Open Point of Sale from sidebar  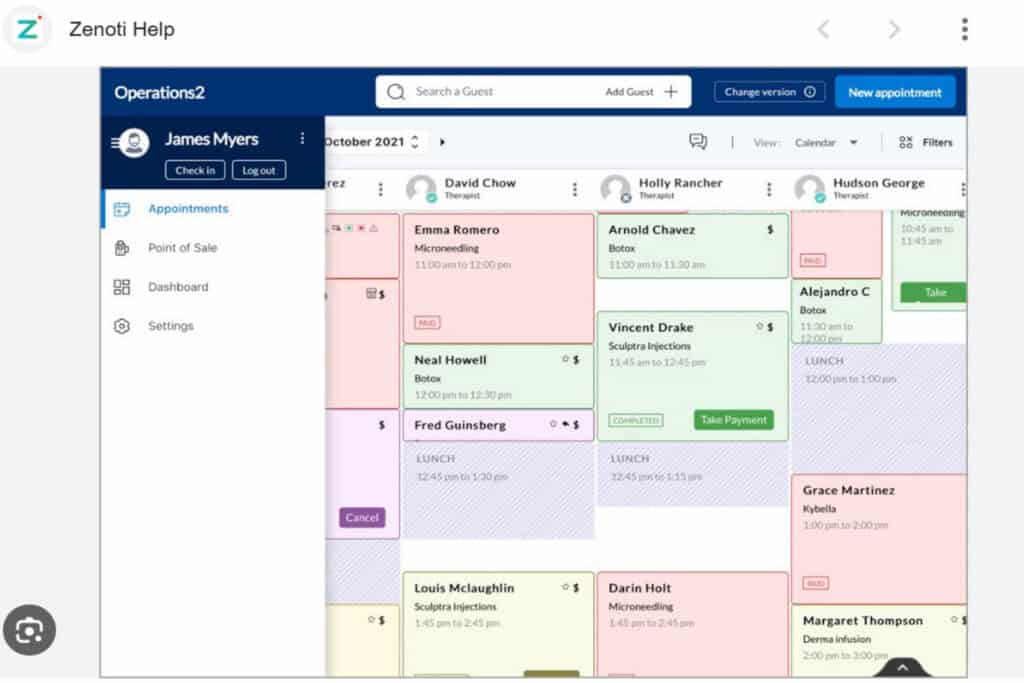(182, 248)
